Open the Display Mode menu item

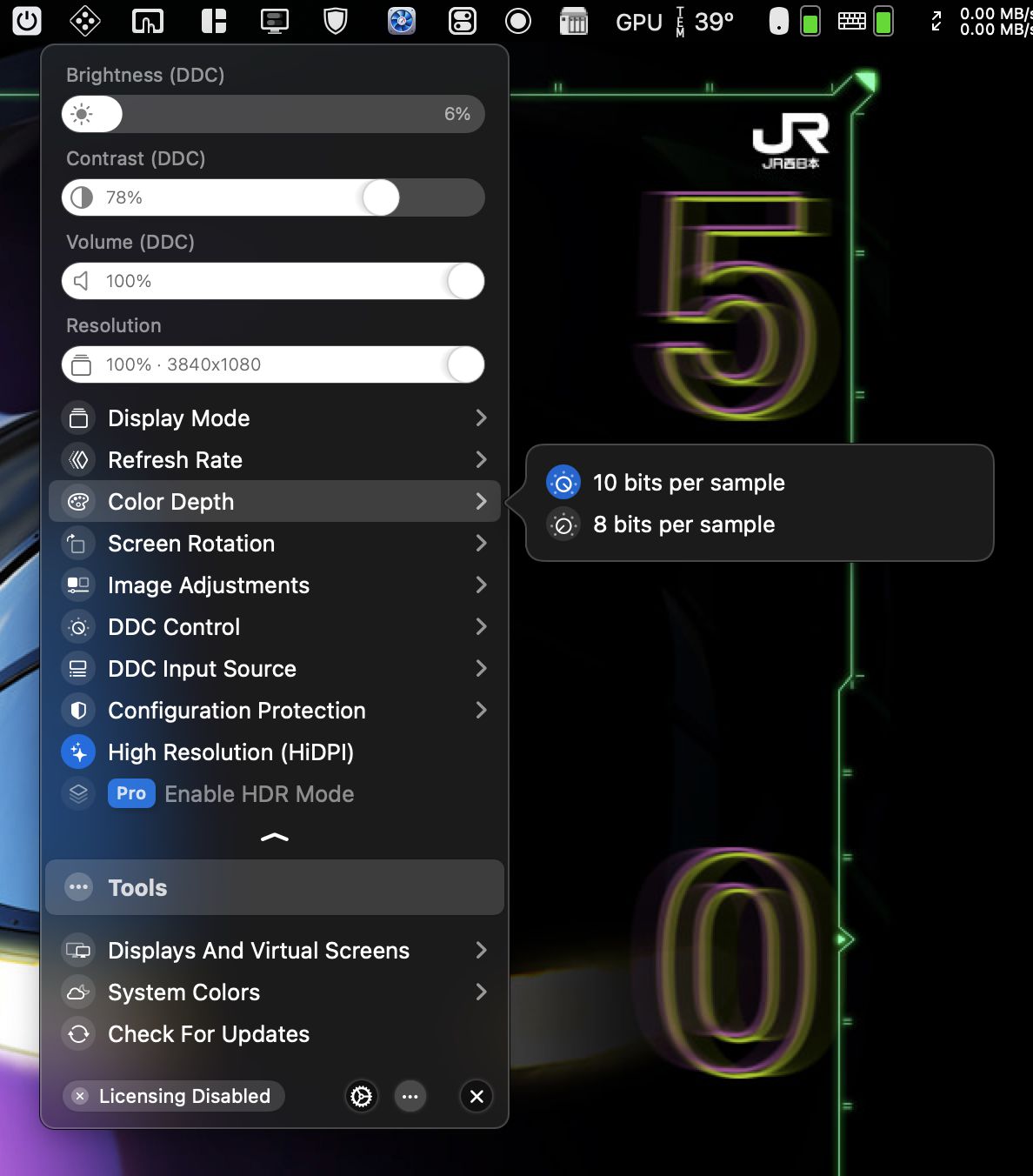[275, 418]
